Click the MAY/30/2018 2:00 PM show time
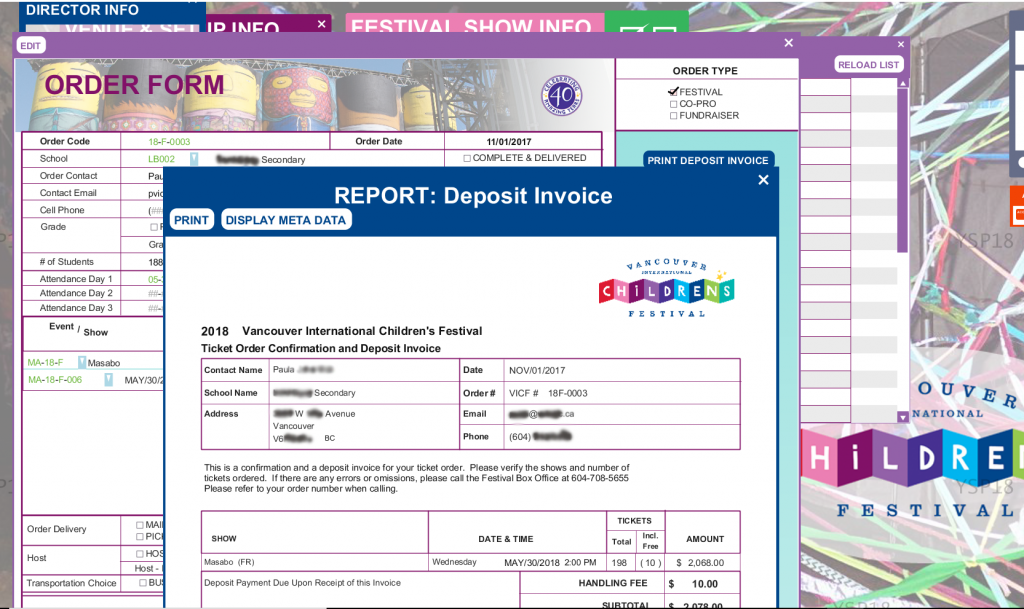Screen dimensions: 1024x609 (x=550, y=562)
